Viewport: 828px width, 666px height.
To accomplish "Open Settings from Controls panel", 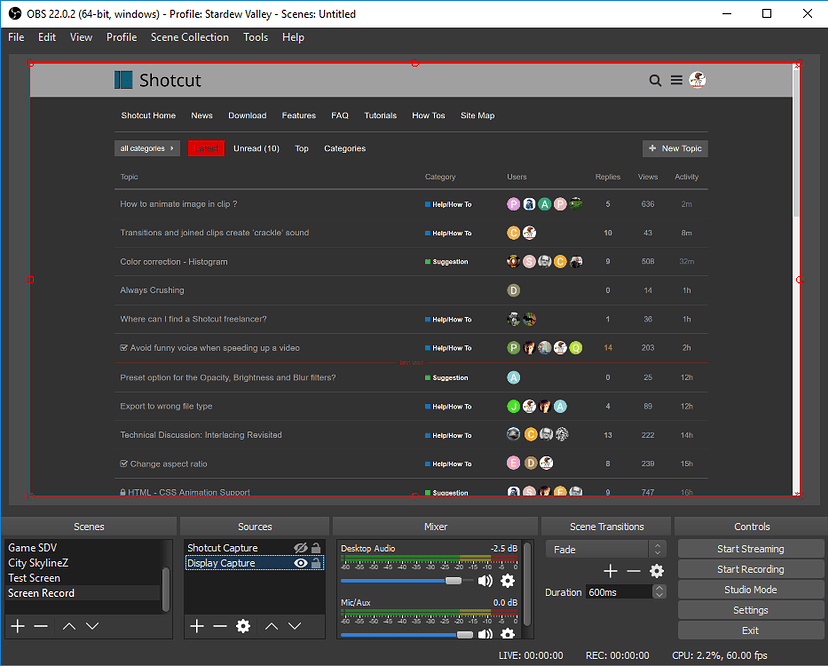I will 750,610.
